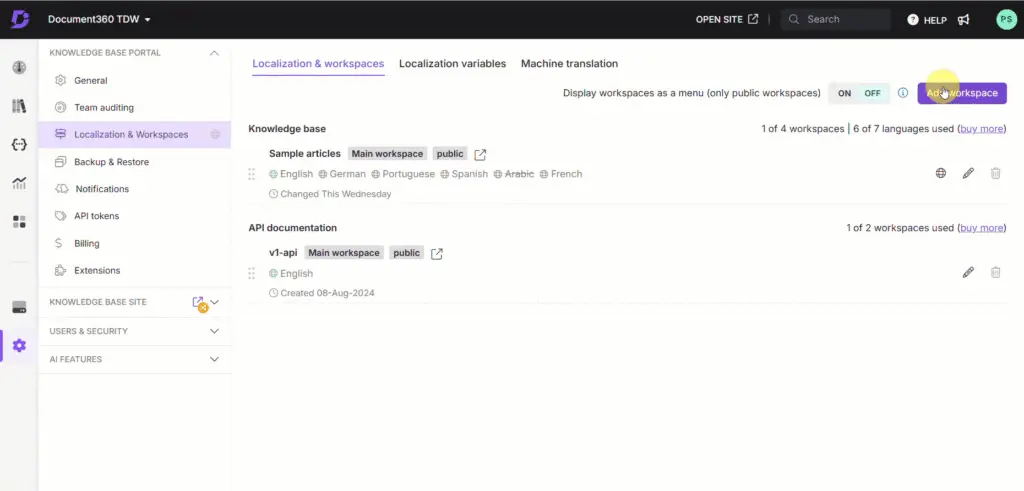This screenshot has height=491, width=1024.
Task: Switch workspace menu display to OFF
Action: pos(873,93)
